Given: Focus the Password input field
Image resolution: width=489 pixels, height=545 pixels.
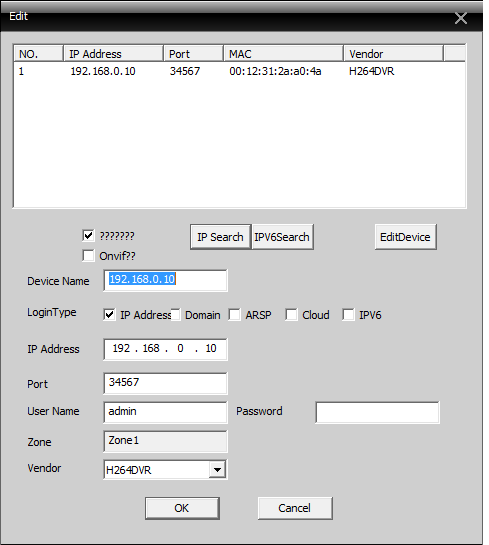Looking at the screenshot, I should pyautogui.click(x=377, y=413).
